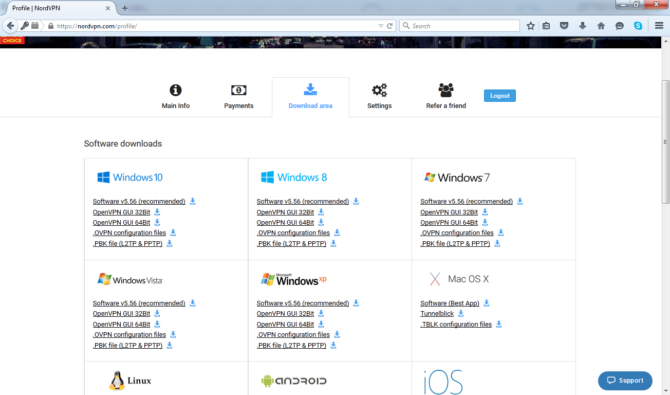Open the Refer a friend tab
Viewport: 670px width, 395px height.
click(x=446, y=97)
